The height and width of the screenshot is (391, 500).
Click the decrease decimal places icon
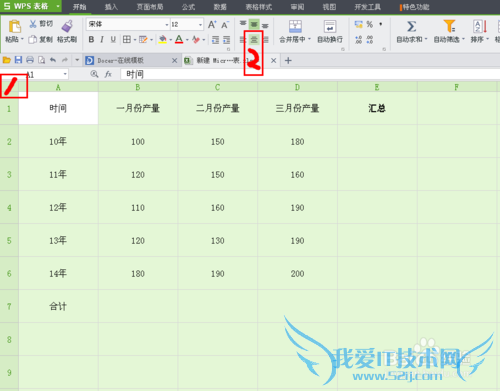click(x=370, y=40)
